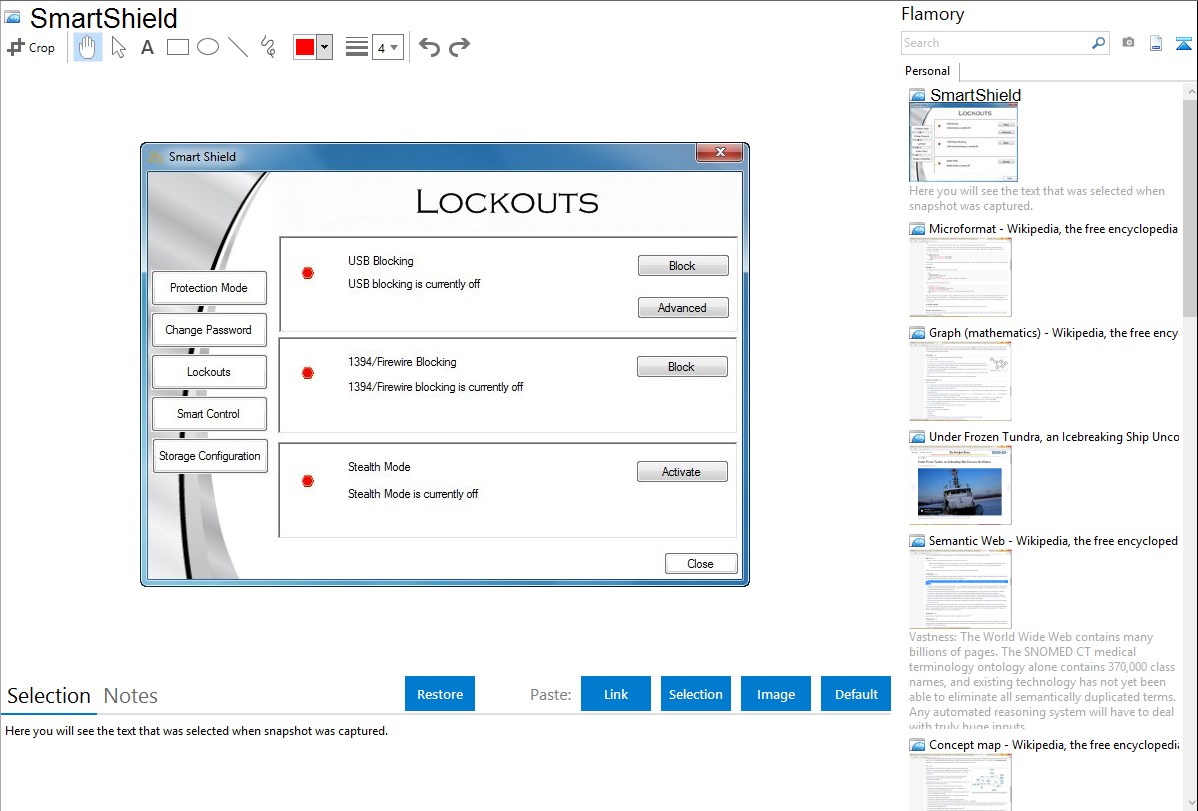Open the Microformat Wikipedia snapshot thumbnail
The height and width of the screenshot is (811, 1198).
960,277
